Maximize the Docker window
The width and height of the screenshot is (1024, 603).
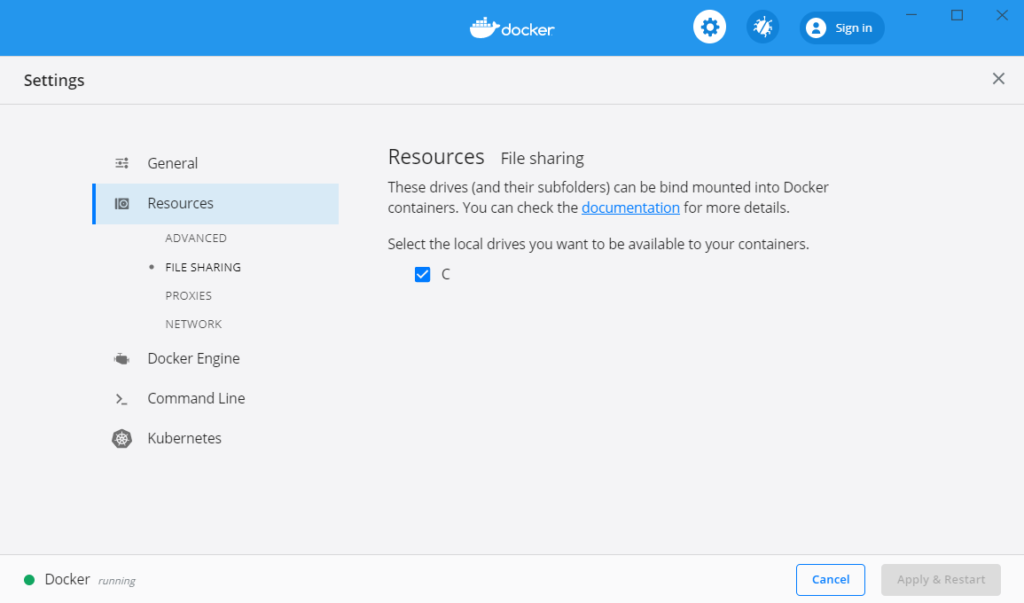[957, 15]
